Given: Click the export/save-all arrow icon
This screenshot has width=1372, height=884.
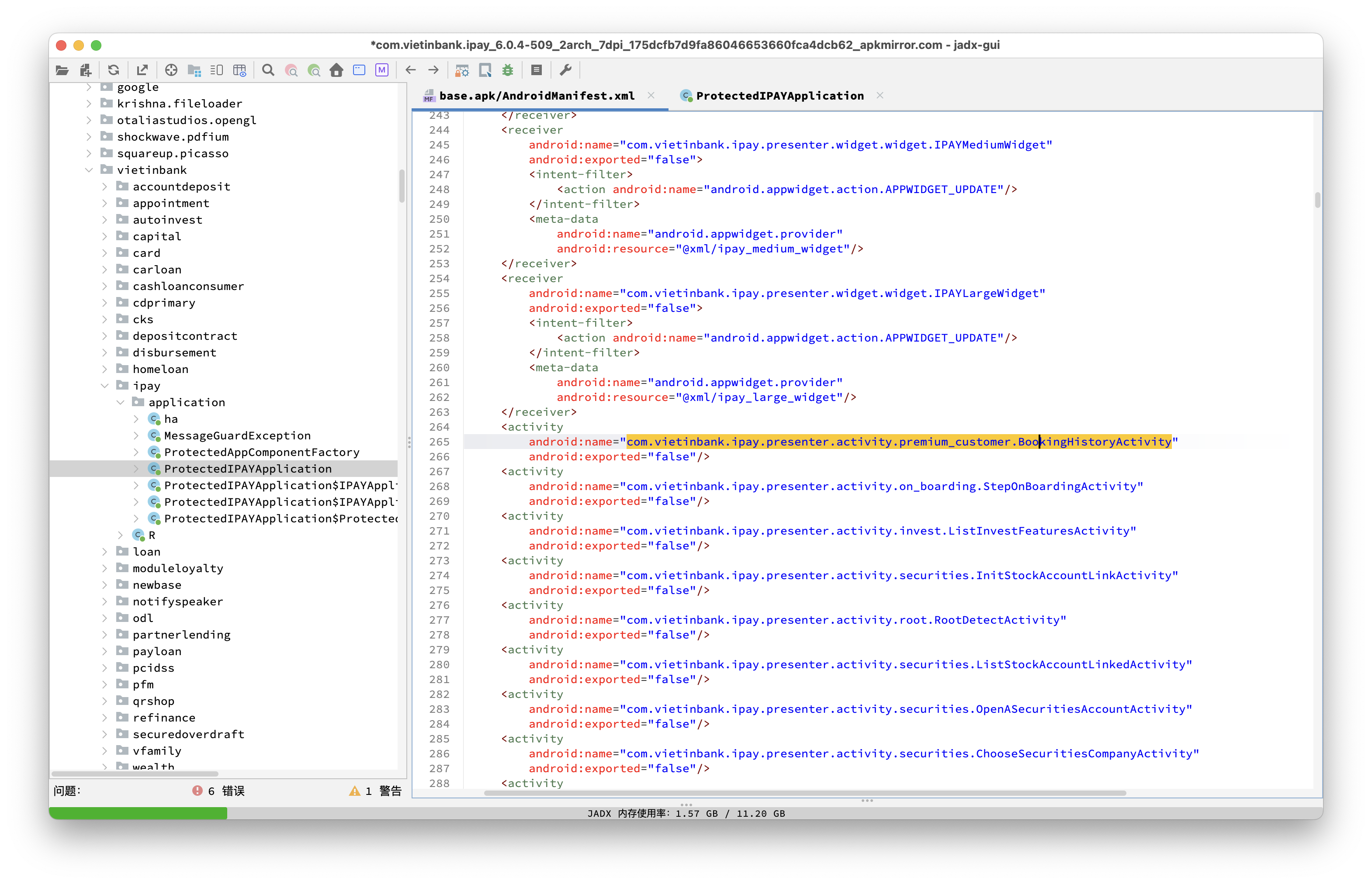Looking at the screenshot, I should 142,70.
